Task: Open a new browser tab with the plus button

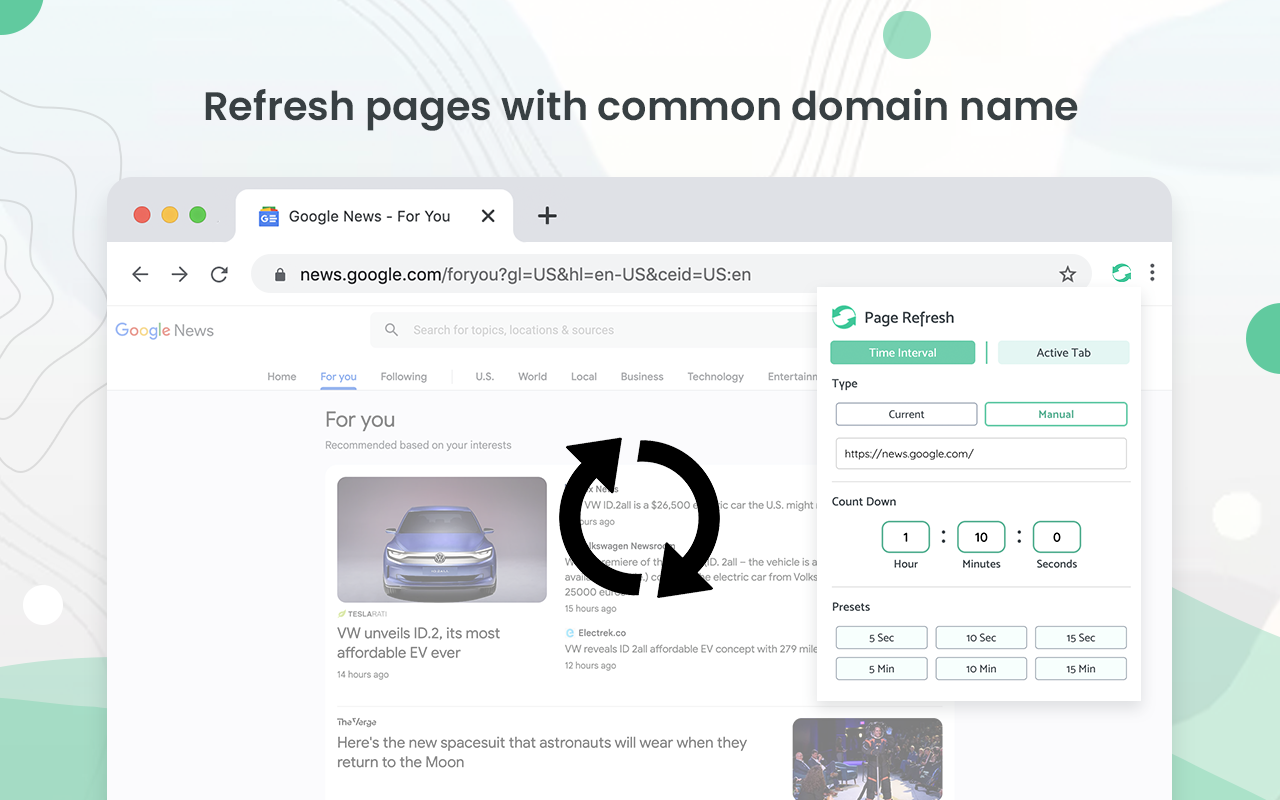Action: [x=546, y=215]
